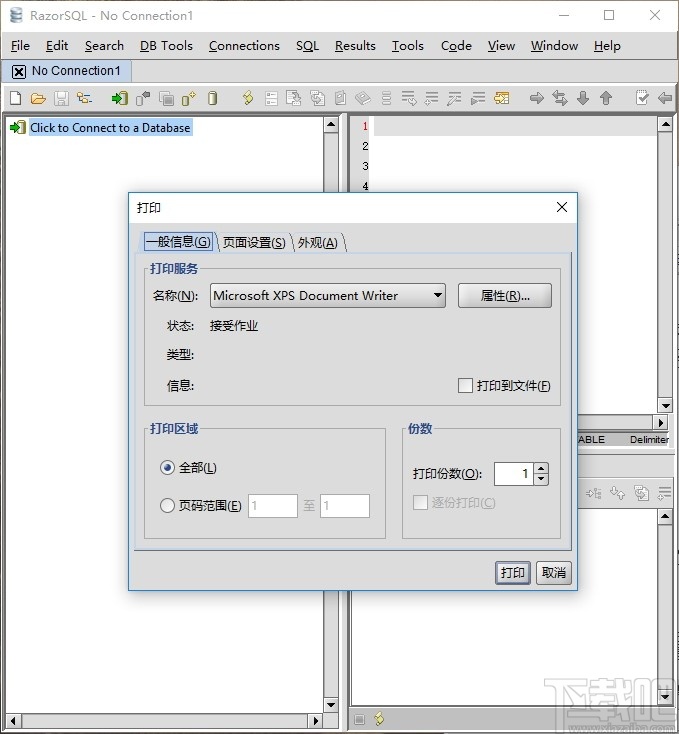This screenshot has height=734, width=679.
Task: Switch to 外观(A) tab
Action: click(x=318, y=242)
